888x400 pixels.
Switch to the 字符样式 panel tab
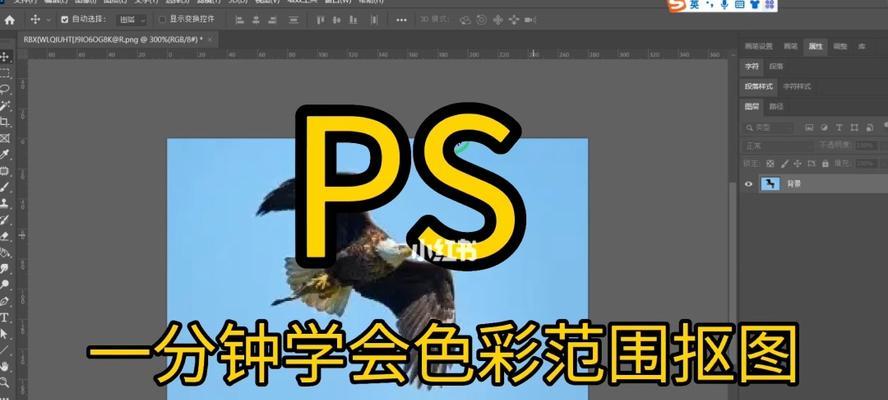coord(797,87)
